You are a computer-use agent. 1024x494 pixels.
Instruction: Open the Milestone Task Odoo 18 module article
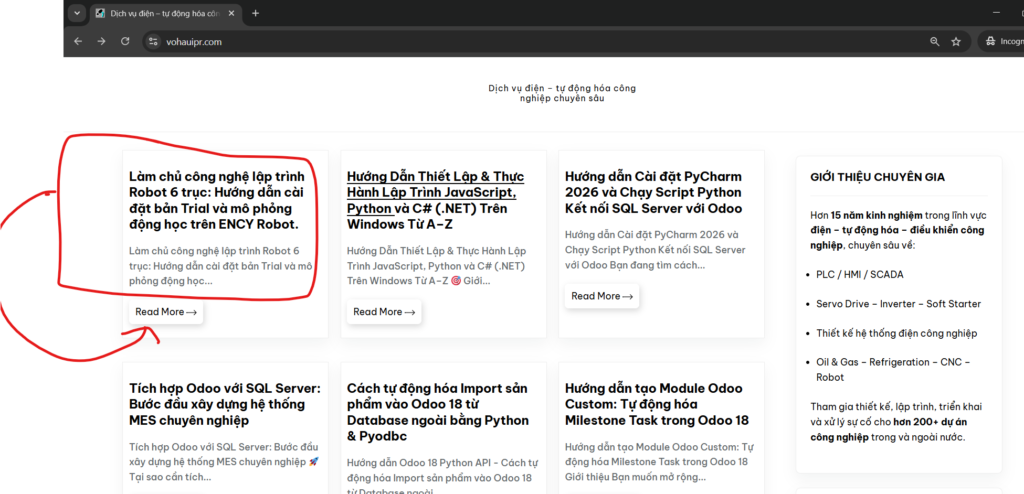[657, 404]
